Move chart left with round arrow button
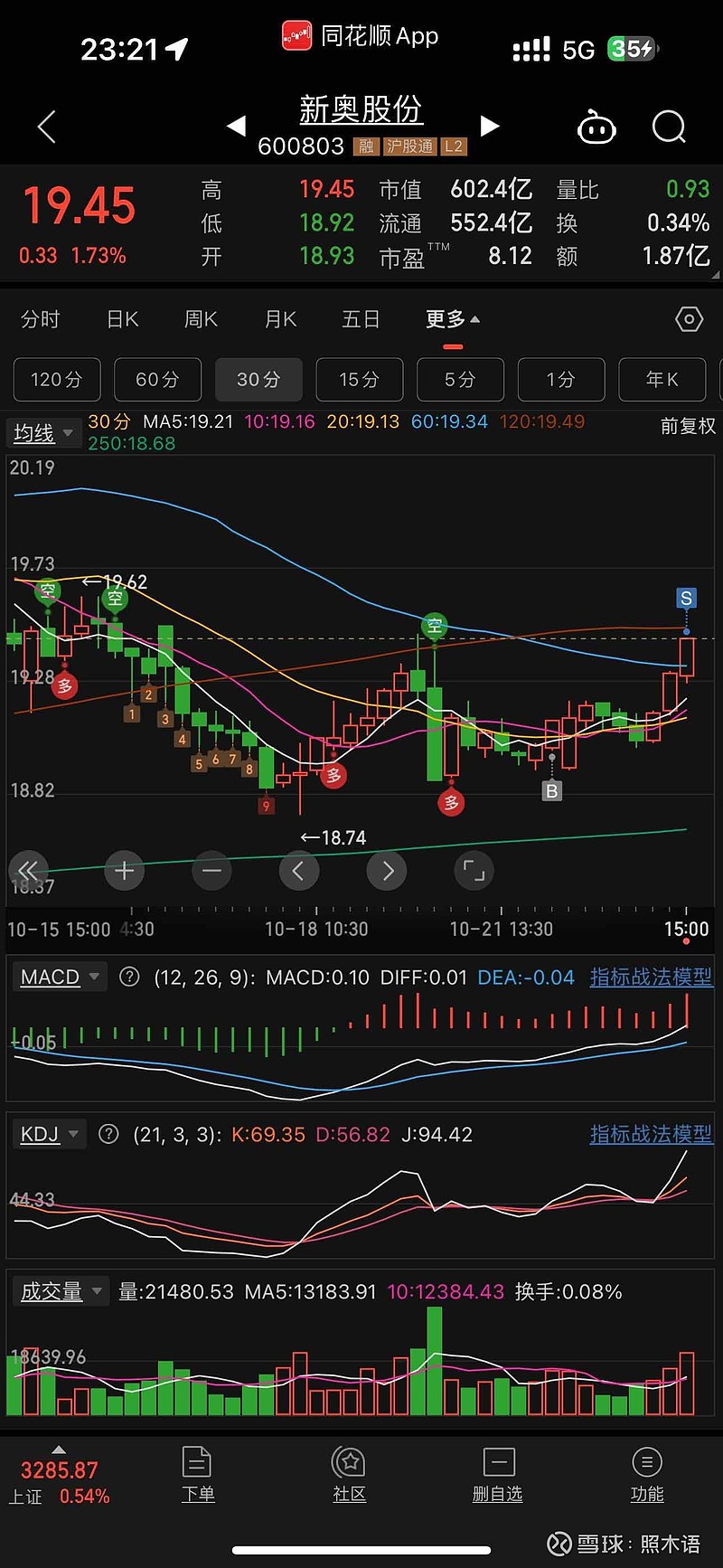This screenshot has height=1568, width=723. pos(298,871)
